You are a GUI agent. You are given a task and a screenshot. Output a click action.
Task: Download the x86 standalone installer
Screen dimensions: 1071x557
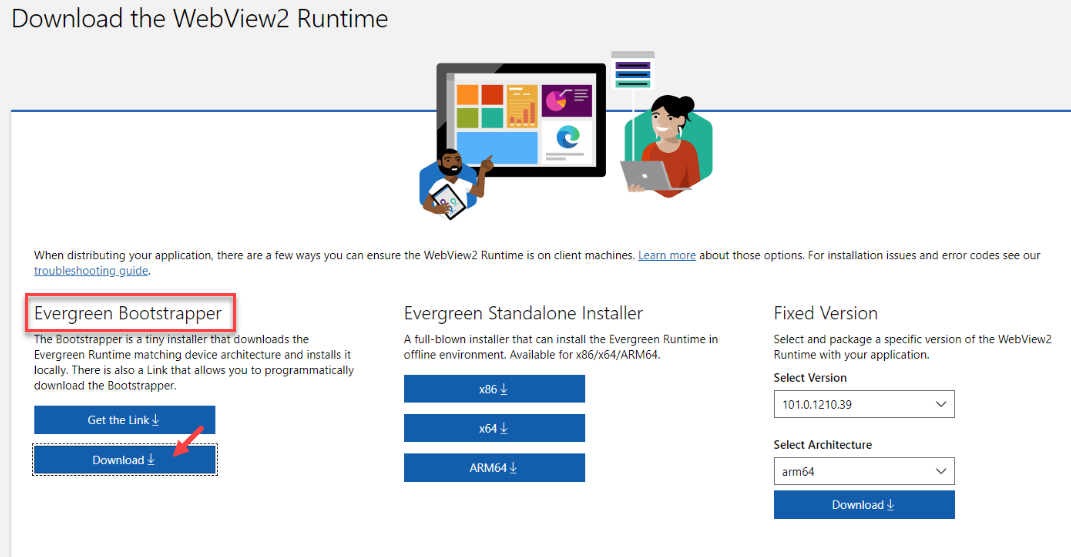[494, 389]
